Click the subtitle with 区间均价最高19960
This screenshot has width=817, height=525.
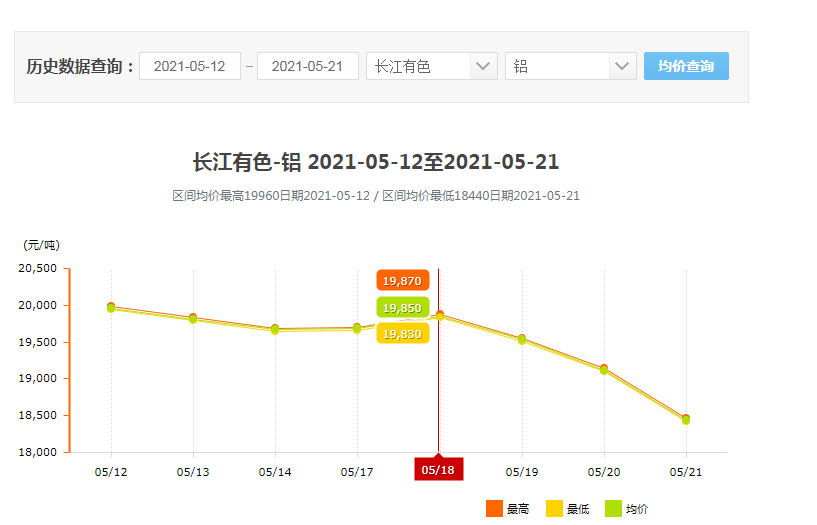pyautogui.click(x=376, y=196)
